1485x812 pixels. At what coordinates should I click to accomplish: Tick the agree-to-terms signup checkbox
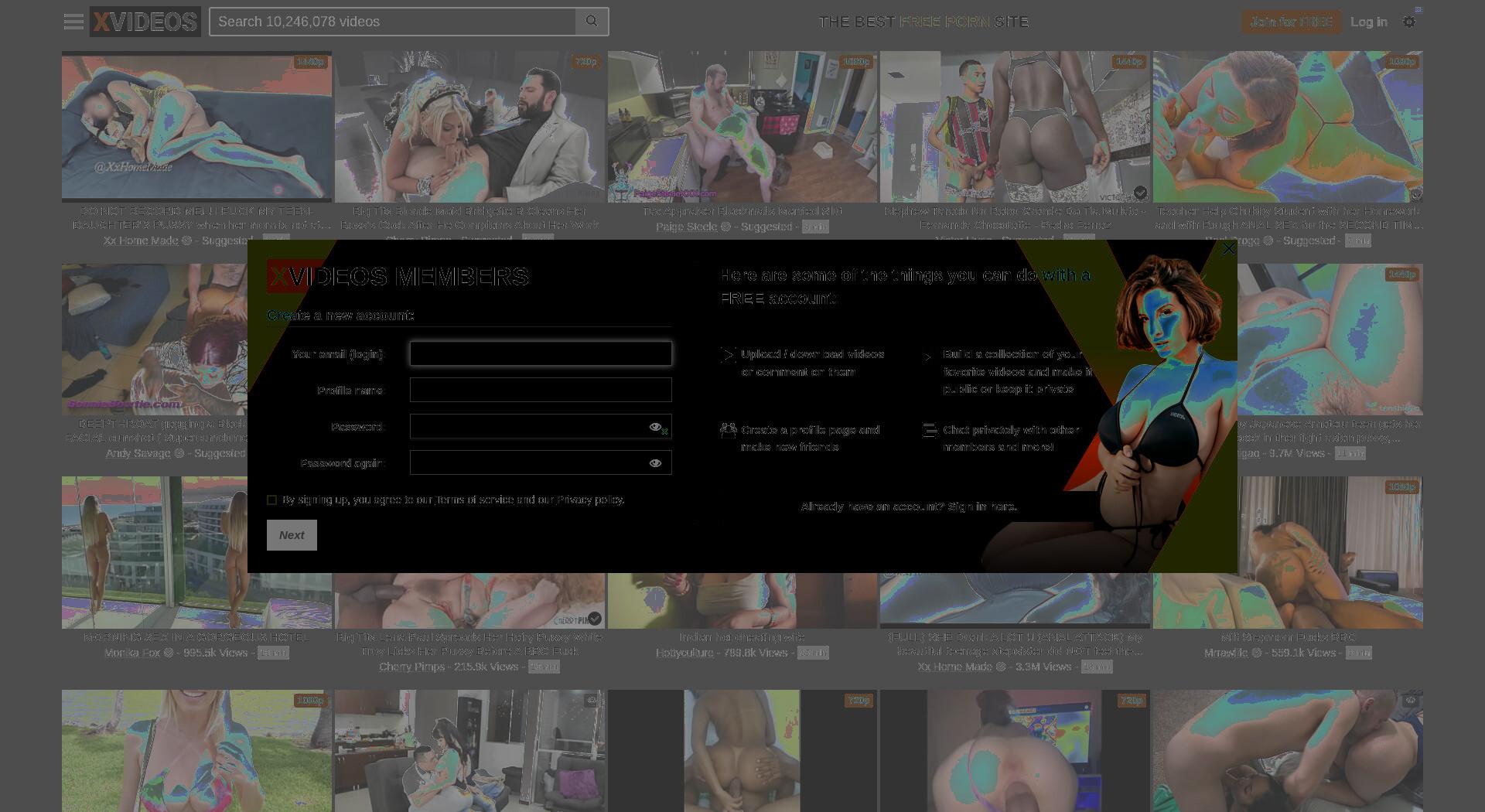coord(271,500)
